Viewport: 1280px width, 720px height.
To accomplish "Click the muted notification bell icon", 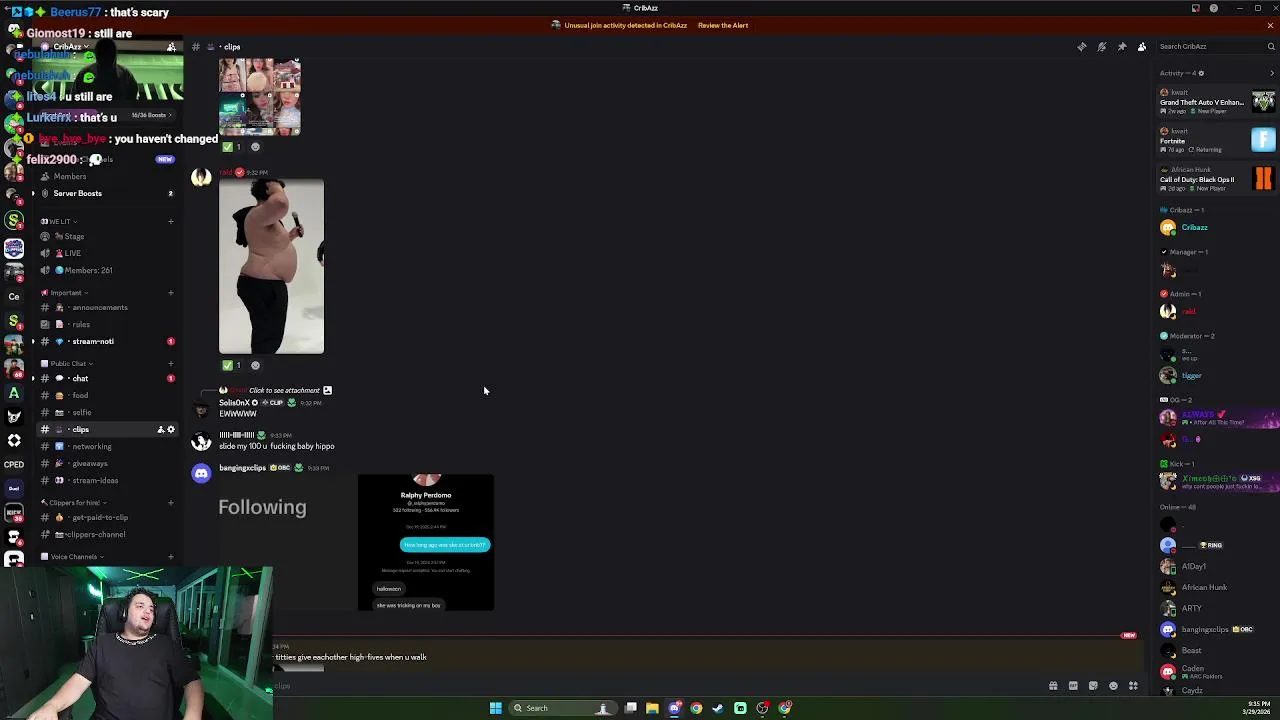I will click(x=1102, y=47).
